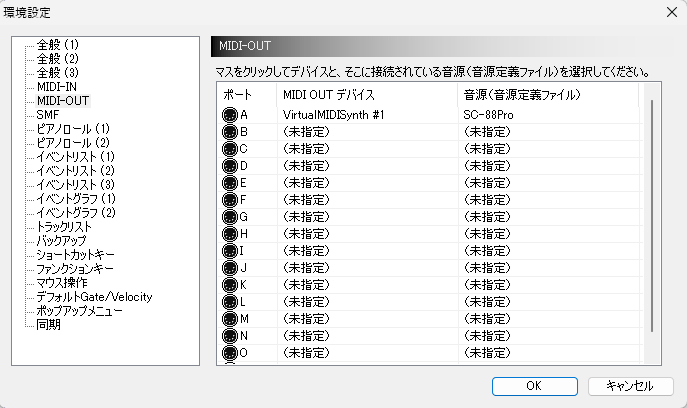687x408 pixels.
Task: Click the MIDI port icon for port I
Action: 230,251
